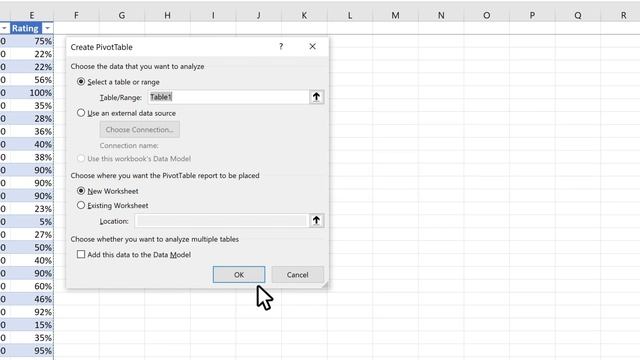Select column G header
Screen dimensions: 640x360
click(122, 16)
